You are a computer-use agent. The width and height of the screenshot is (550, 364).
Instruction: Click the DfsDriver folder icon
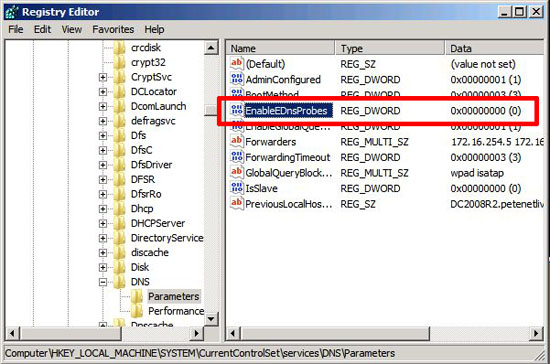point(119,164)
